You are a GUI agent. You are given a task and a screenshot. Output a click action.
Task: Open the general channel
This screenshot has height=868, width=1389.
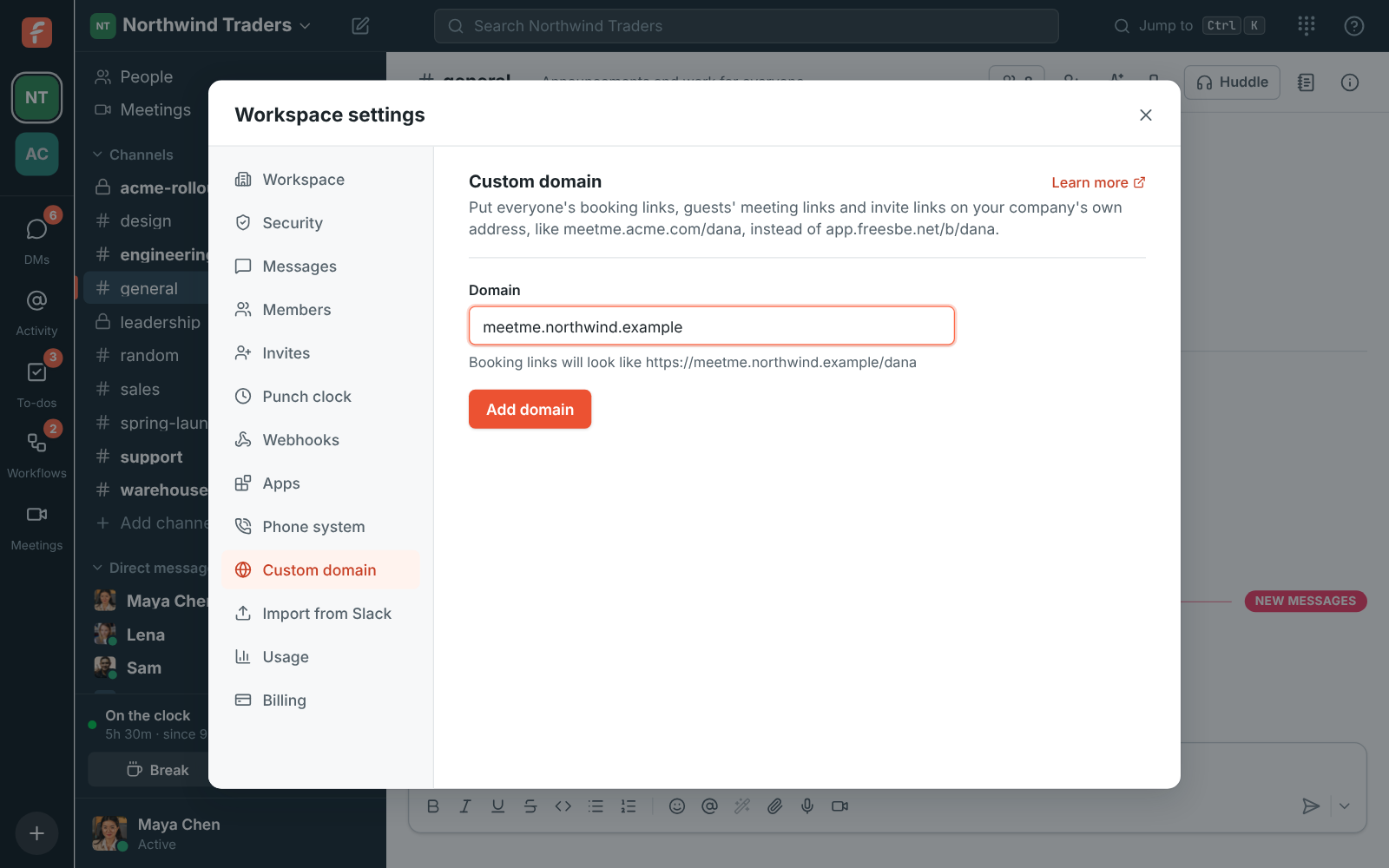pos(146,288)
